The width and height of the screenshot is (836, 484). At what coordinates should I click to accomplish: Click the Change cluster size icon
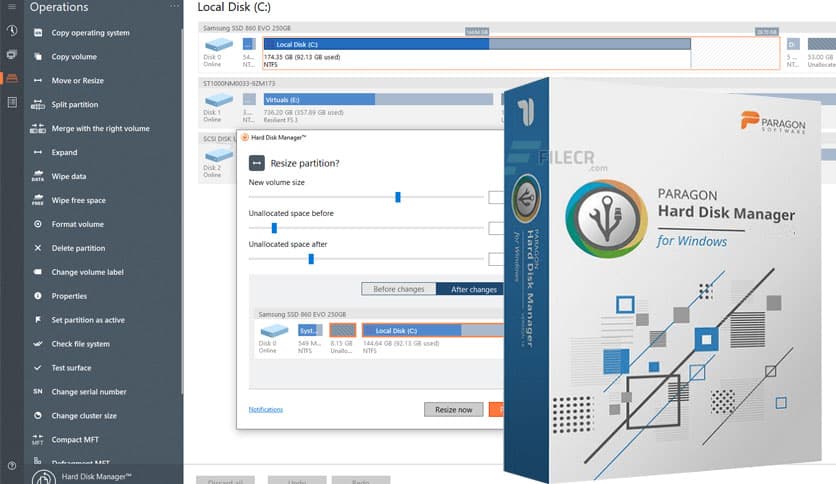point(38,415)
